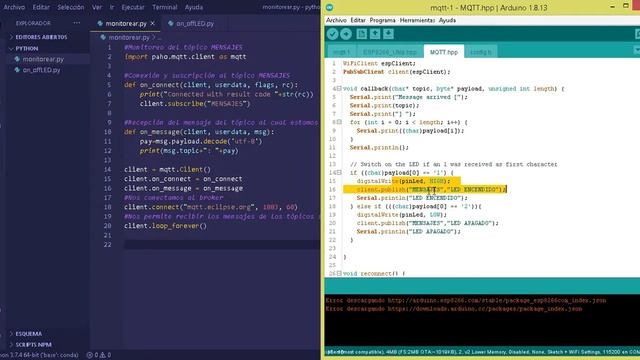Click the Python icon on monitorear.py tab
The height and width of the screenshot is (360, 640).
(100, 24)
